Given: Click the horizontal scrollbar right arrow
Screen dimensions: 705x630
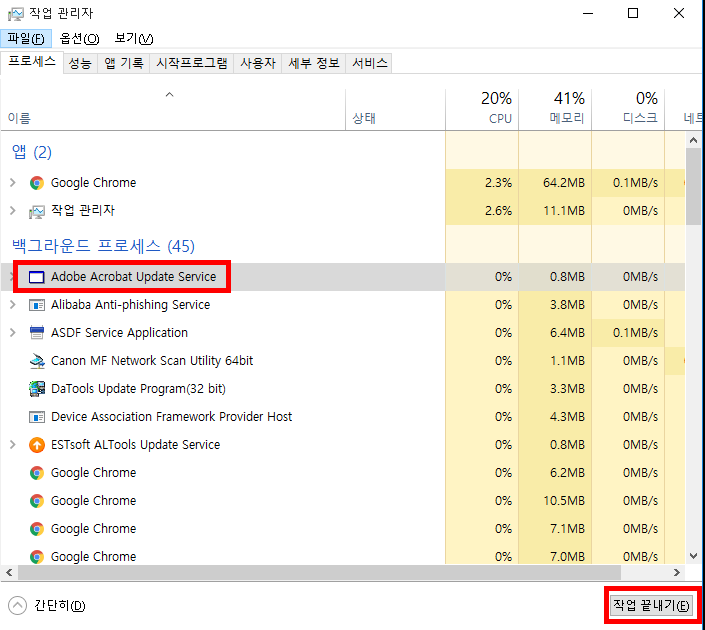Looking at the screenshot, I should pyautogui.click(x=677, y=572).
